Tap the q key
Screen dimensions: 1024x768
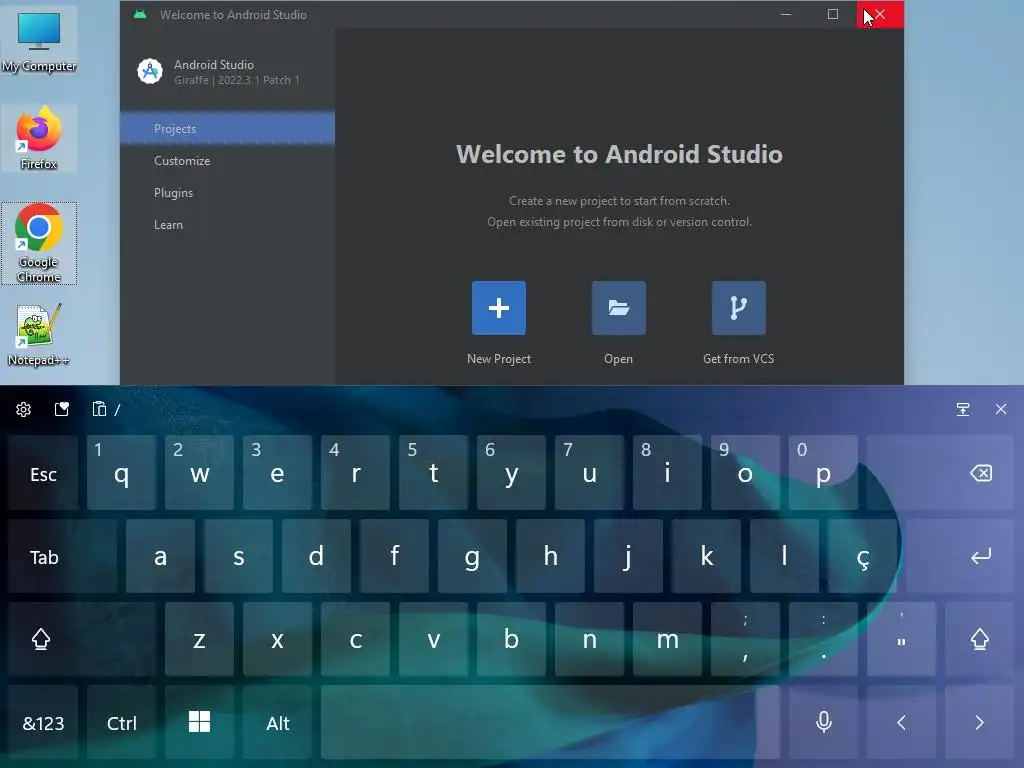(121, 473)
